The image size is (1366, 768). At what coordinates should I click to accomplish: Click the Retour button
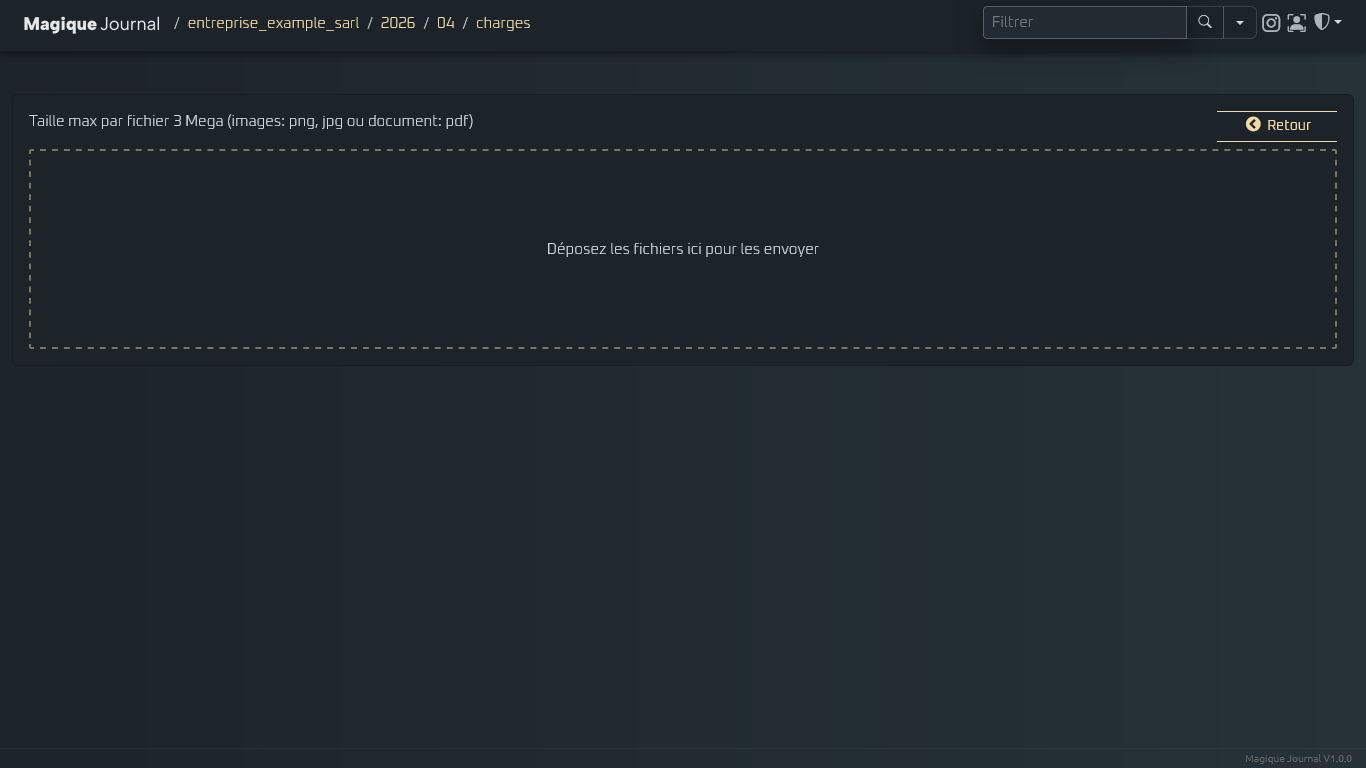[1277, 126]
